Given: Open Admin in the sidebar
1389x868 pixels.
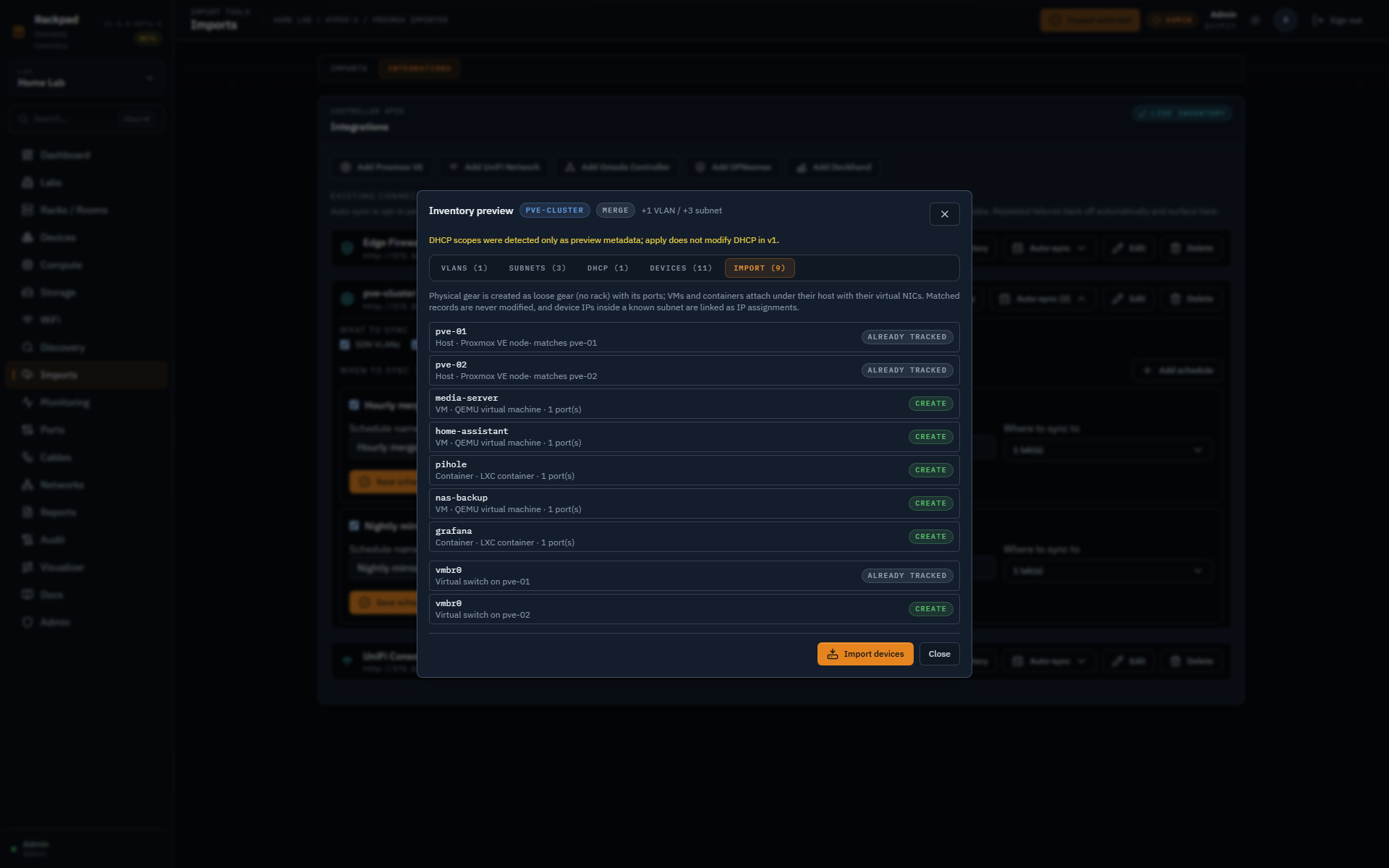Looking at the screenshot, I should (x=87, y=622).
